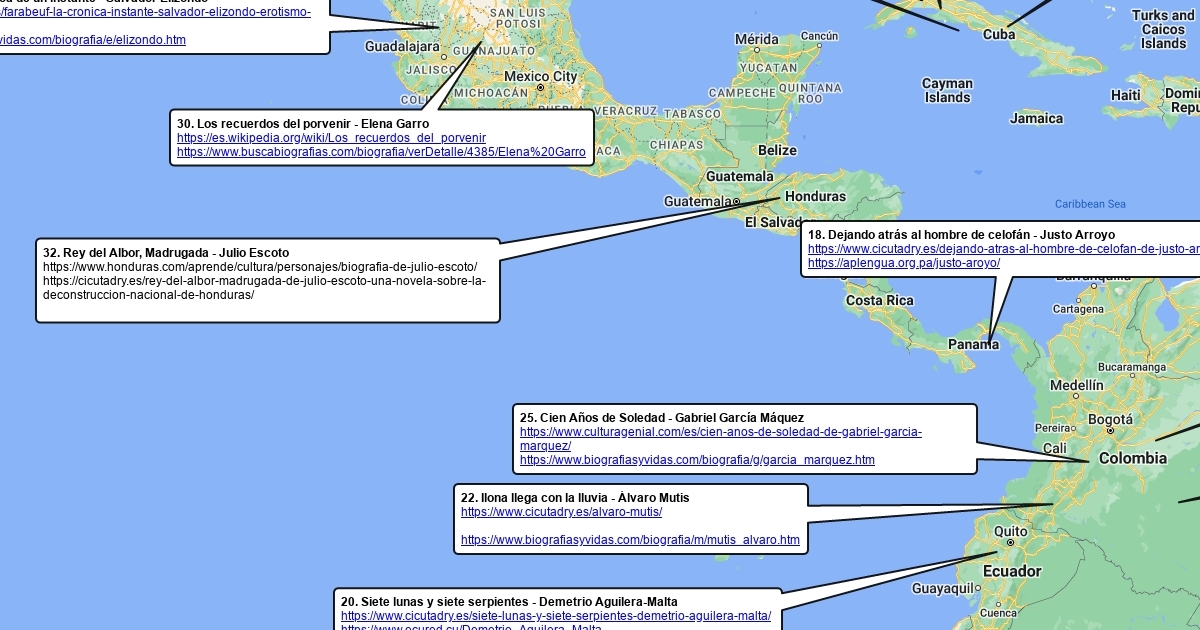Click the Yucatán state label
Screen dimensions: 1200x630
768,68
